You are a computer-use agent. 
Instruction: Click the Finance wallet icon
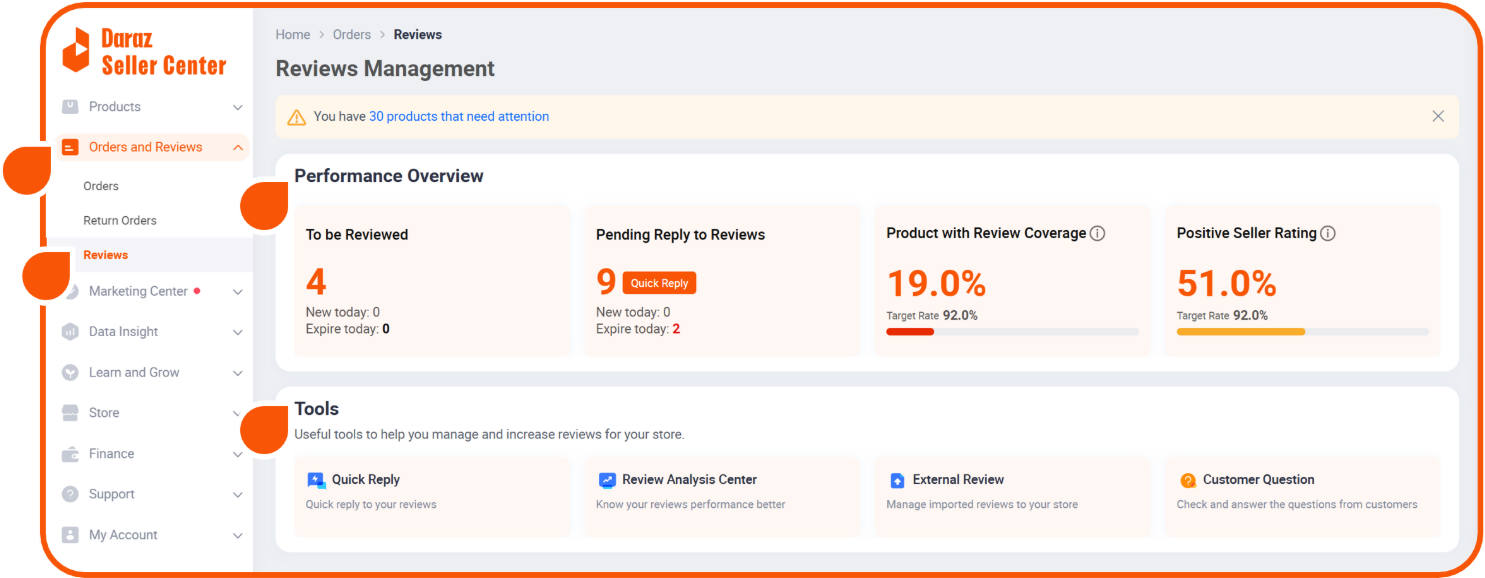[x=70, y=454]
